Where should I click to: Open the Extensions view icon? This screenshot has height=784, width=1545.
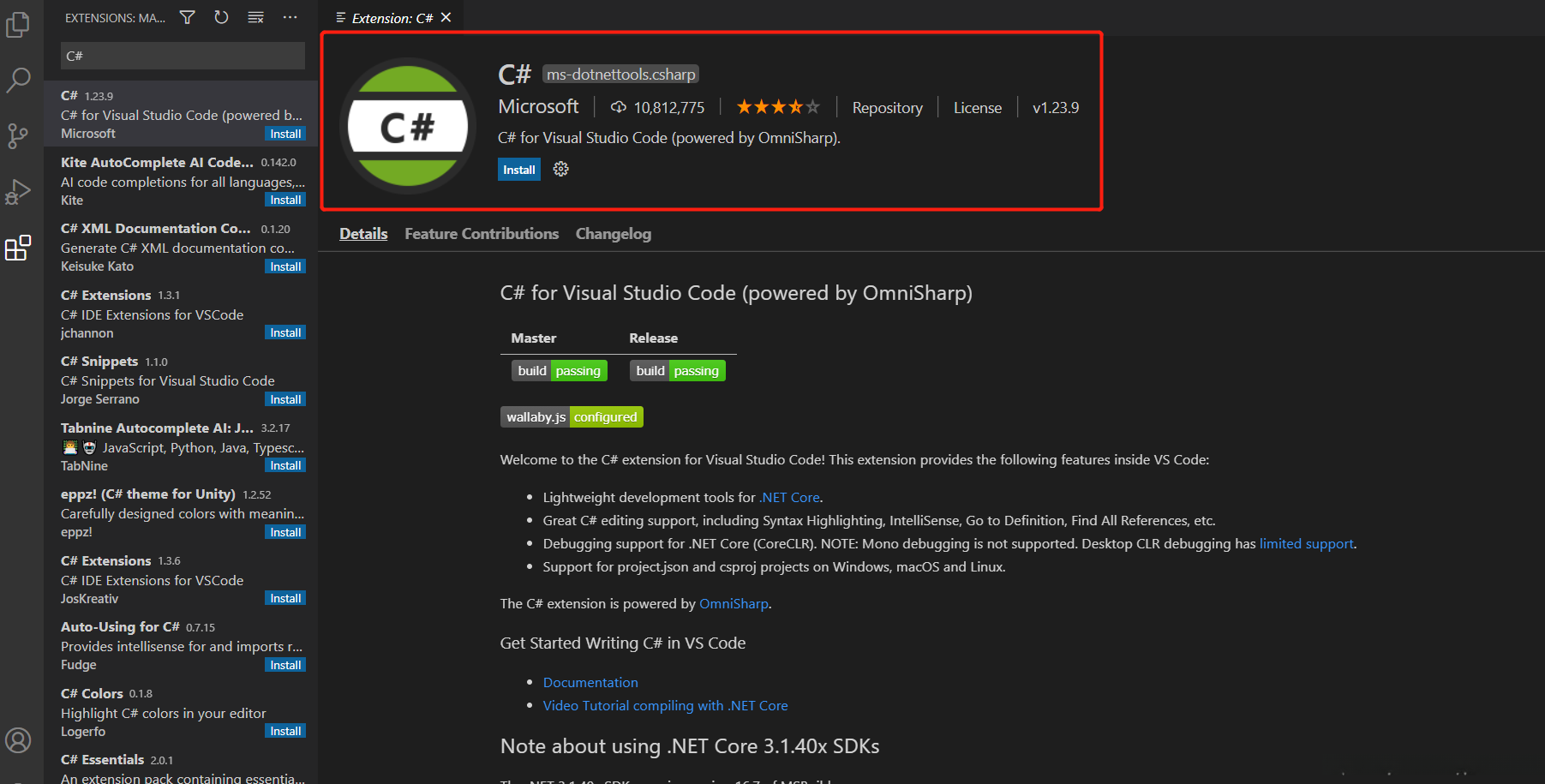18,248
